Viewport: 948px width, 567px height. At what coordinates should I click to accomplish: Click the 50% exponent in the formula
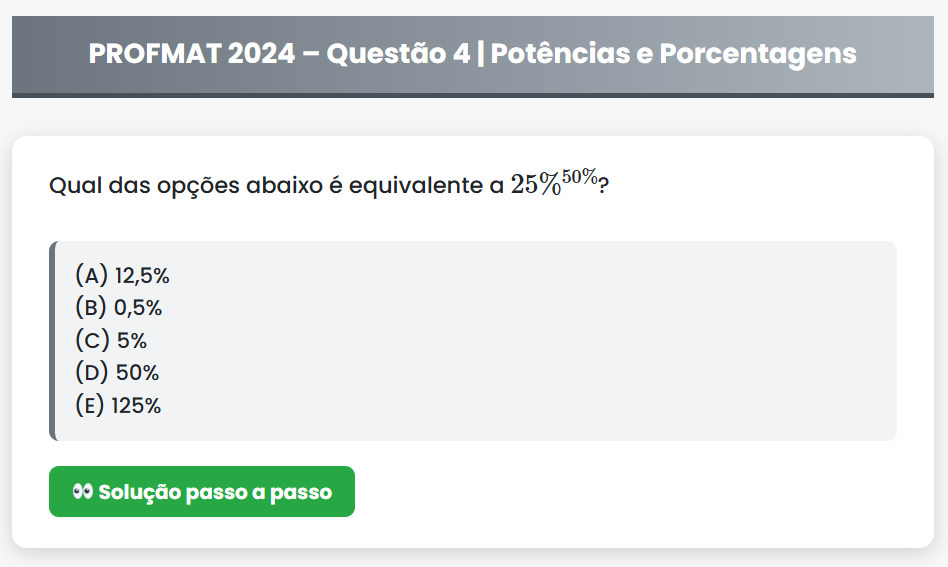click(x=580, y=177)
